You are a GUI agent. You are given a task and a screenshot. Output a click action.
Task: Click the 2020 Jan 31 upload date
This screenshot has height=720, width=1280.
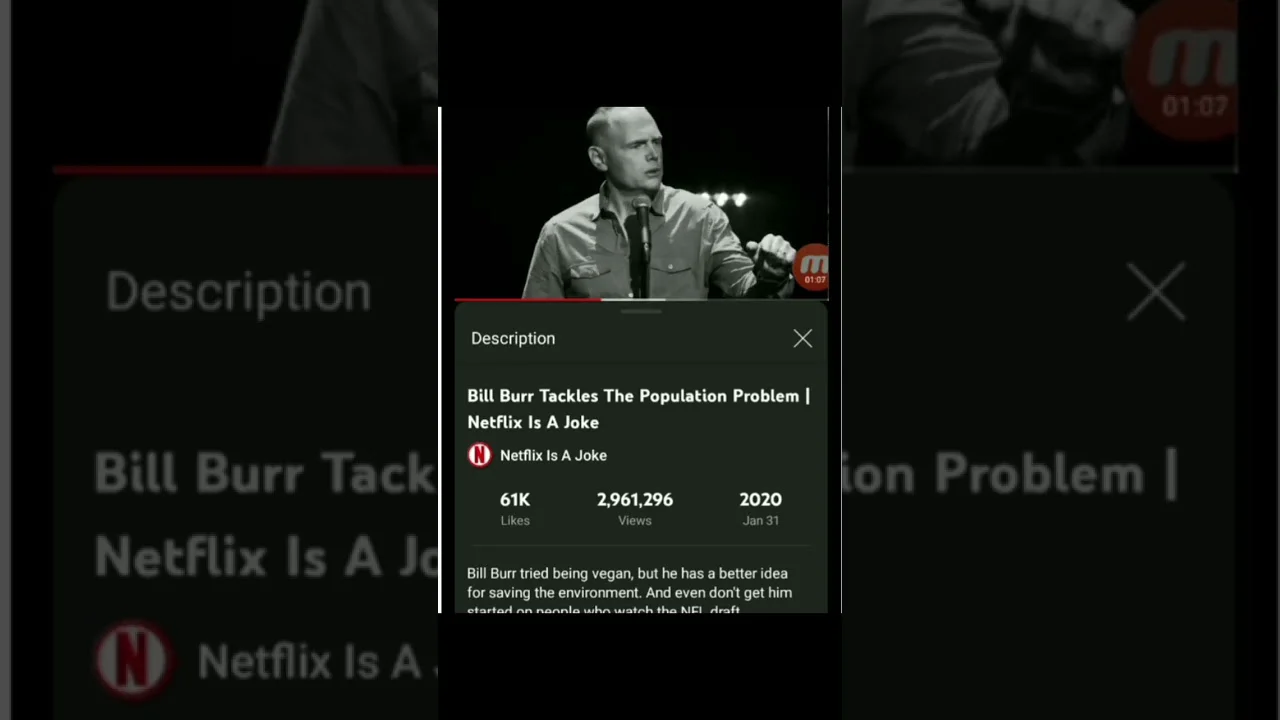(x=760, y=508)
